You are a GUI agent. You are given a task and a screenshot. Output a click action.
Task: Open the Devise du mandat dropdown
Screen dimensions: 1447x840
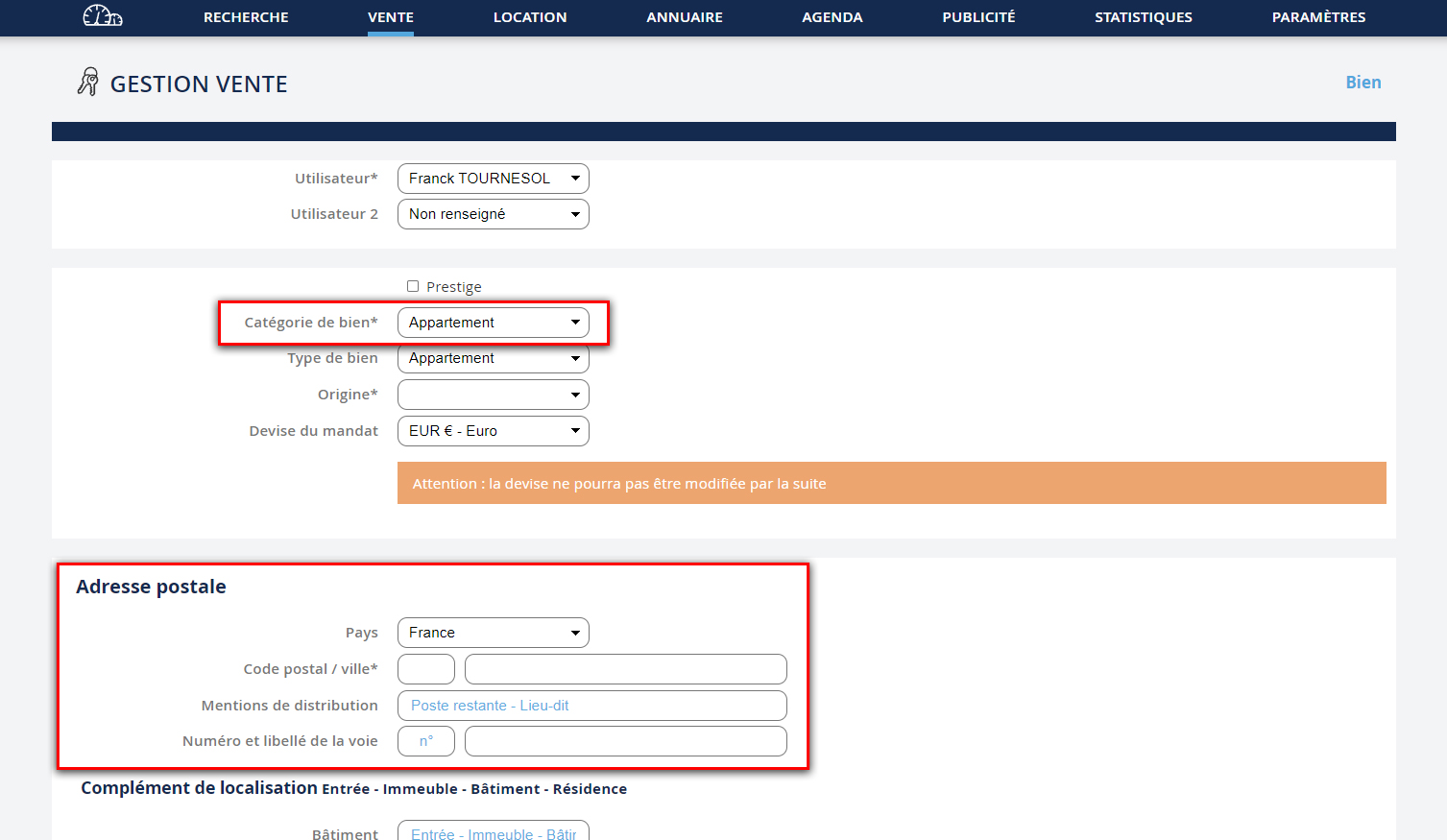(493, 431)
